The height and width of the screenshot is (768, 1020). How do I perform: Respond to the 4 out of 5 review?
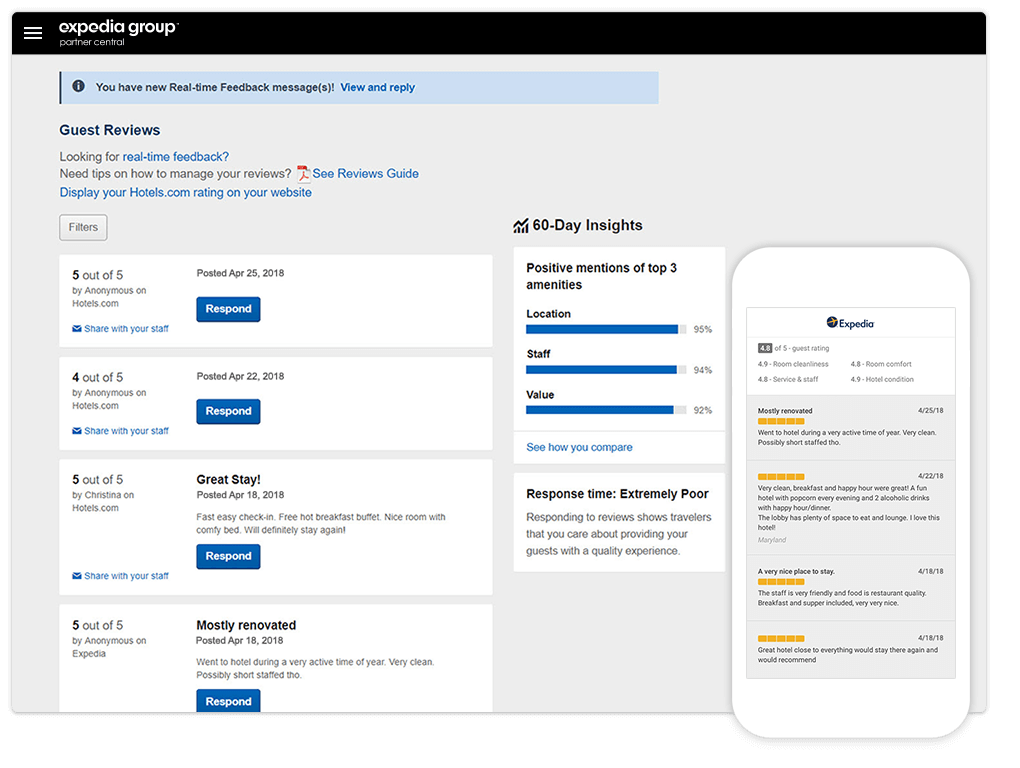tap(228, 411)
